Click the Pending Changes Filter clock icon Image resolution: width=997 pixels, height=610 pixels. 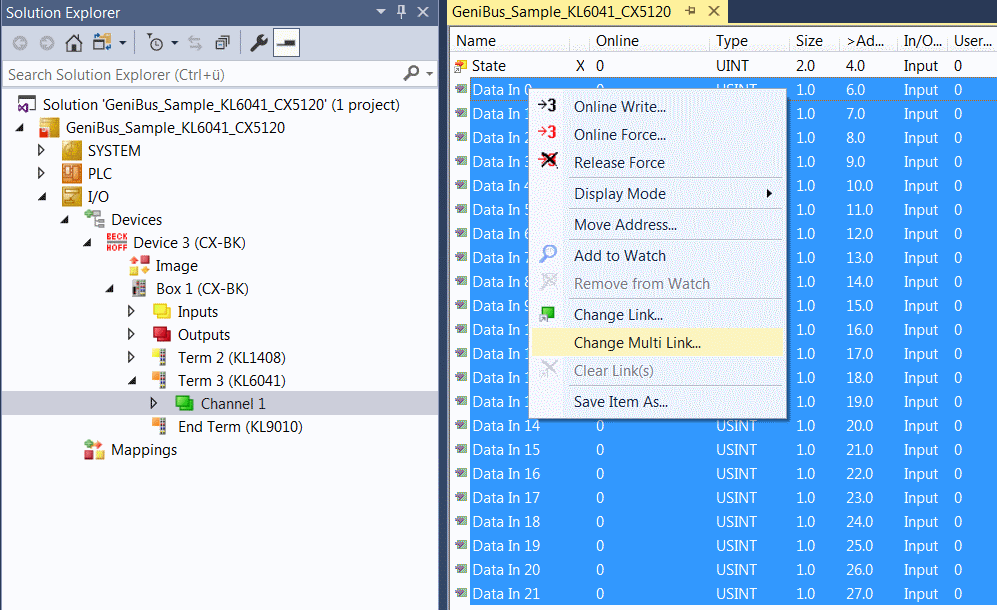pyautogui.click(x=155, y=43)
